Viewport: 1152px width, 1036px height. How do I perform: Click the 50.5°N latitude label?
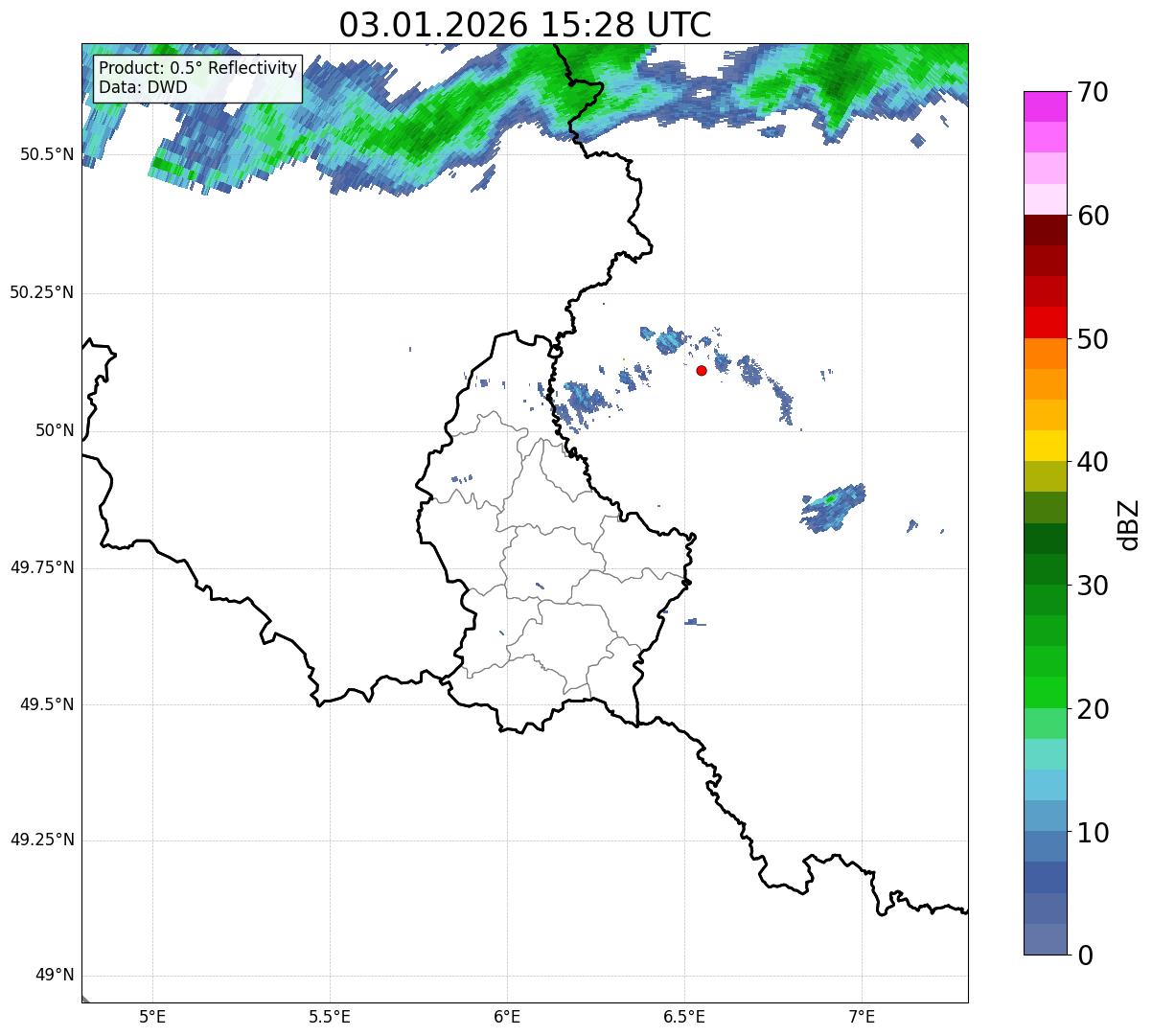(46, 154)
